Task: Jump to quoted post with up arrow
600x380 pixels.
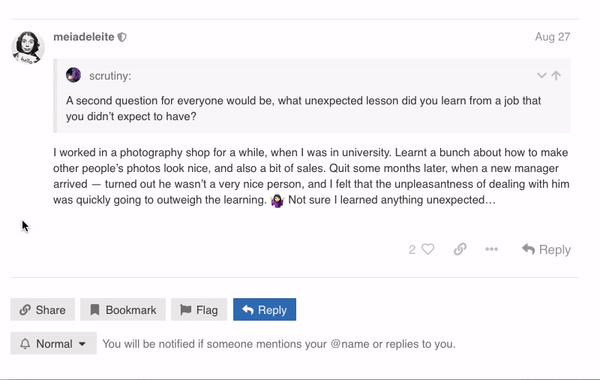Action: [x=556, y=75]
